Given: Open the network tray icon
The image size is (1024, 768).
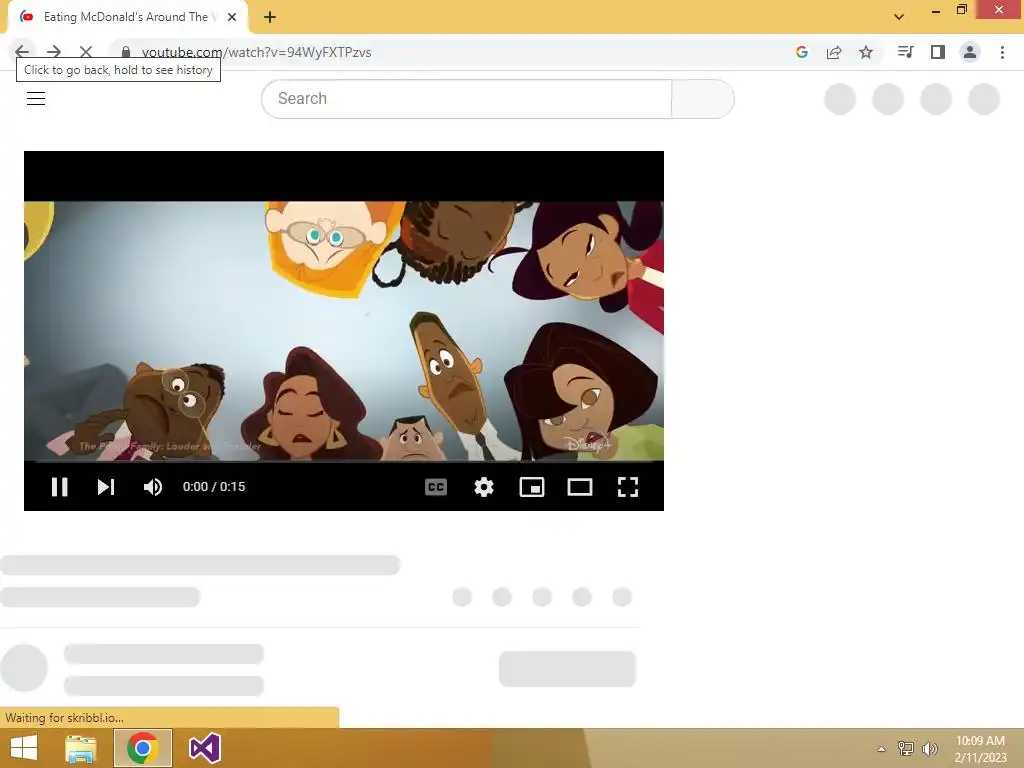Looking at the screenshot, I should [906, 748].
